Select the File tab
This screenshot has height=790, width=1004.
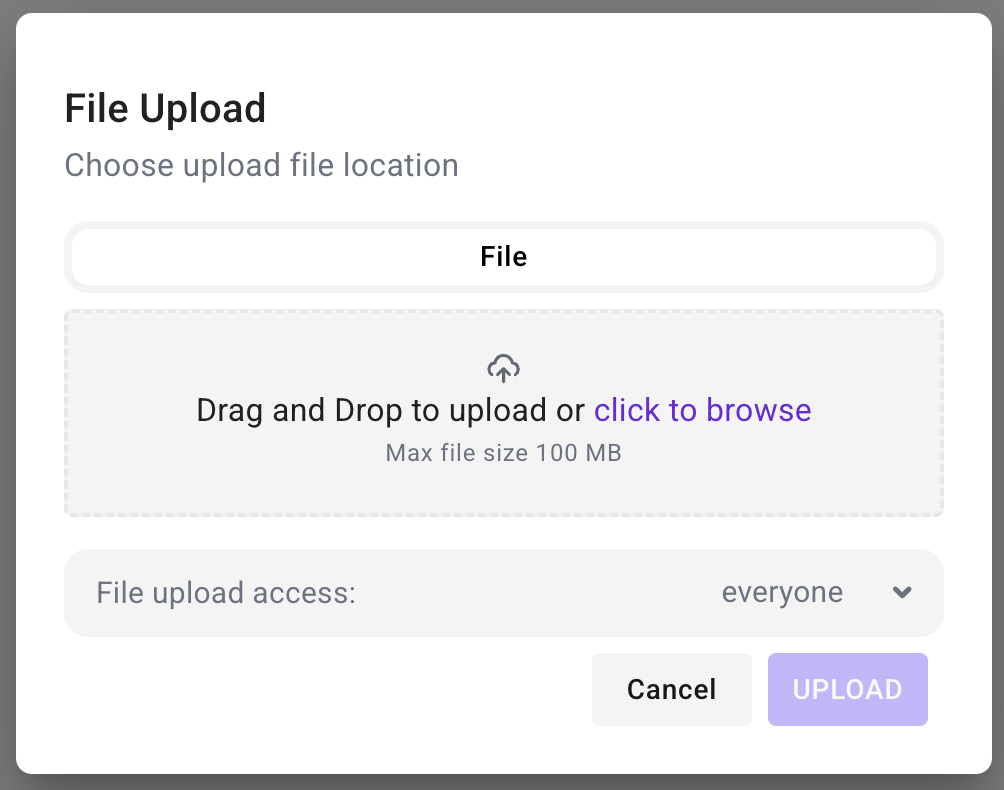(x=503, y=257)
